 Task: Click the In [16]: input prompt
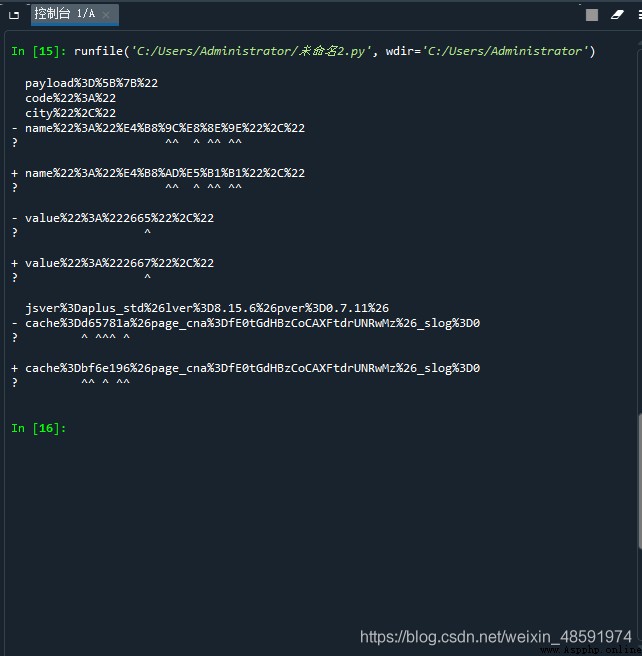point(38,428)
